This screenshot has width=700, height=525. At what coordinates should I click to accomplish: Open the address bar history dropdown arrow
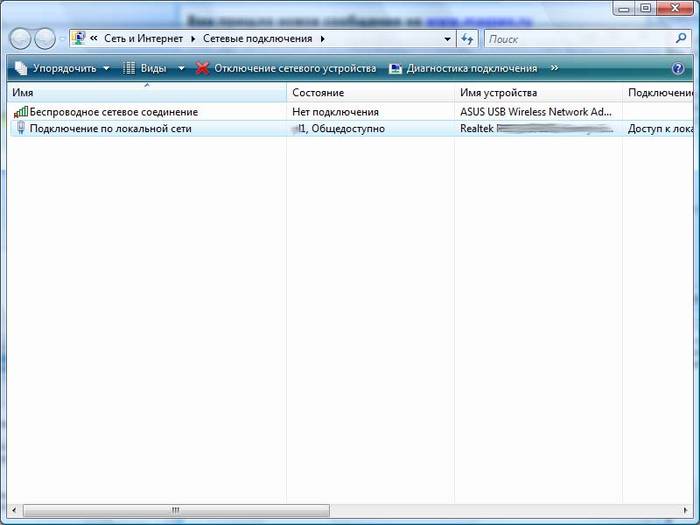pyautogui.click(x=447, y=39)
